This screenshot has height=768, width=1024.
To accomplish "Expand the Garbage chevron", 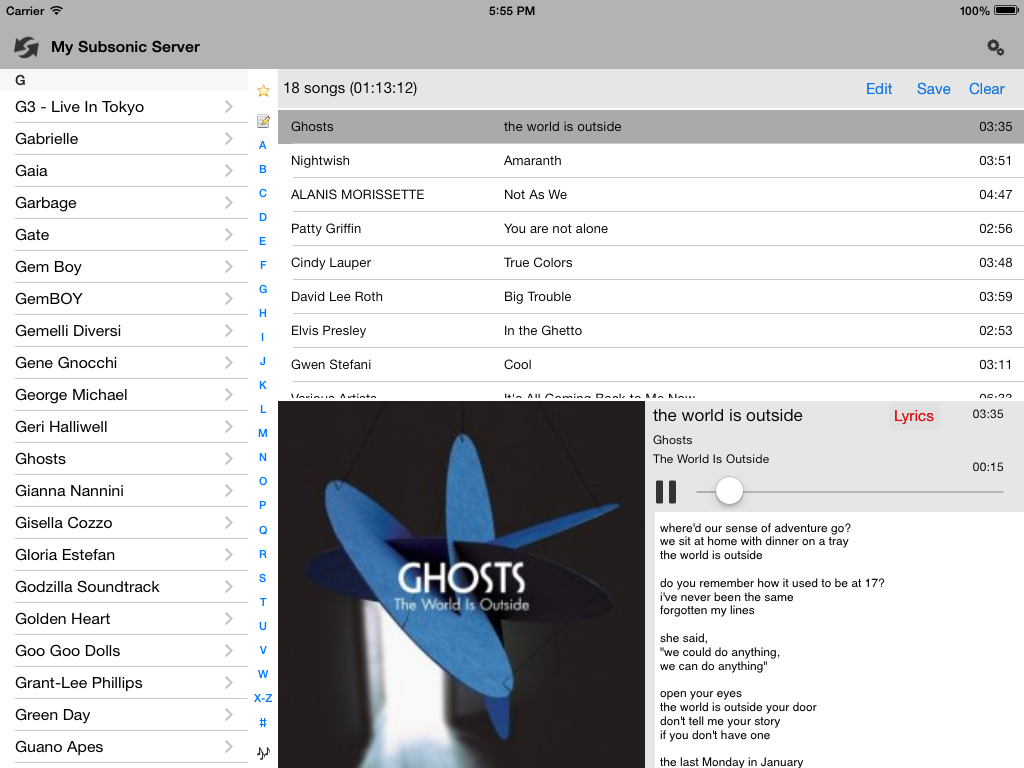I will 229,202.
